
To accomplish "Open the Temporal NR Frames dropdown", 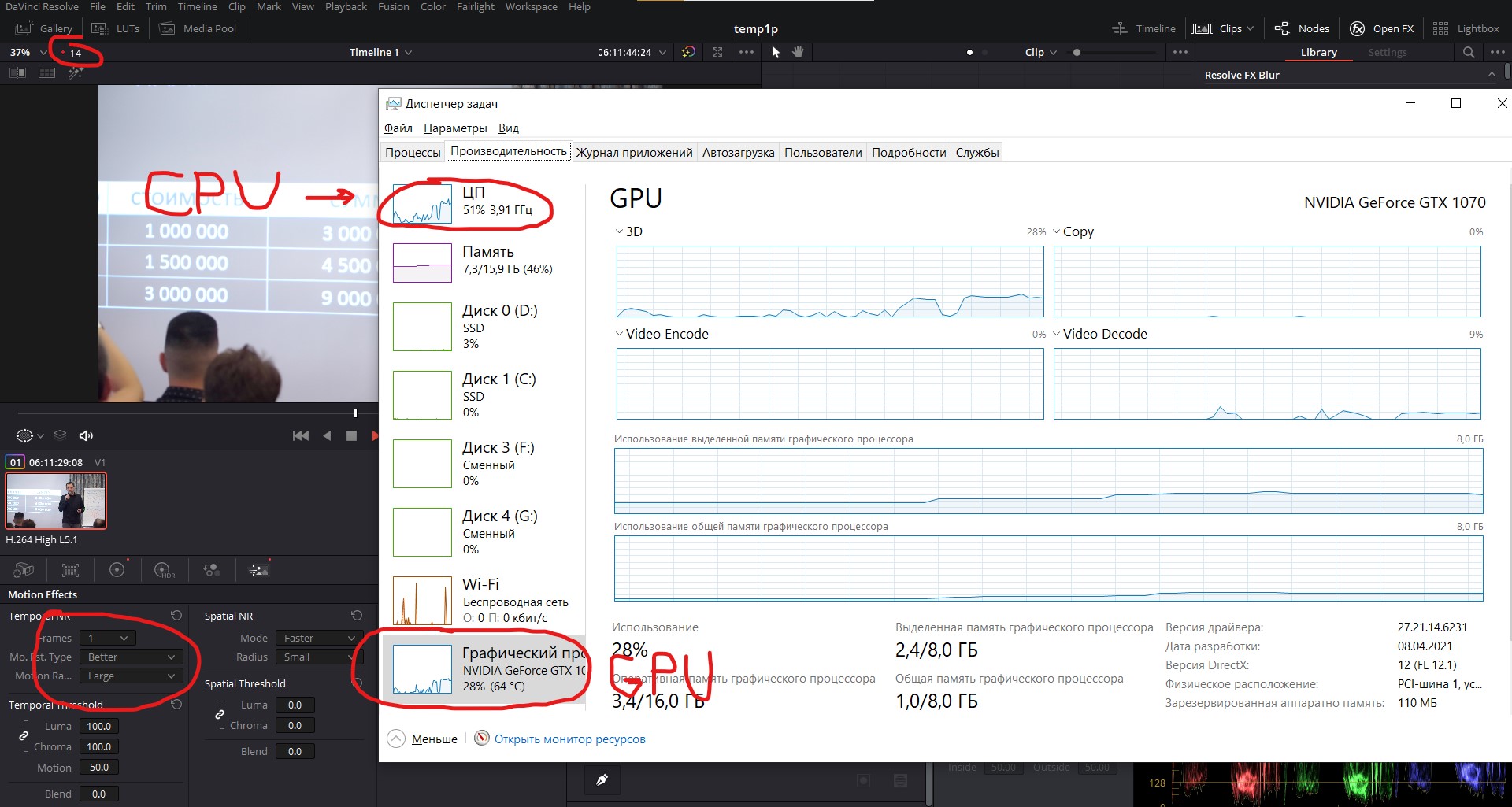I will [108, 638].
